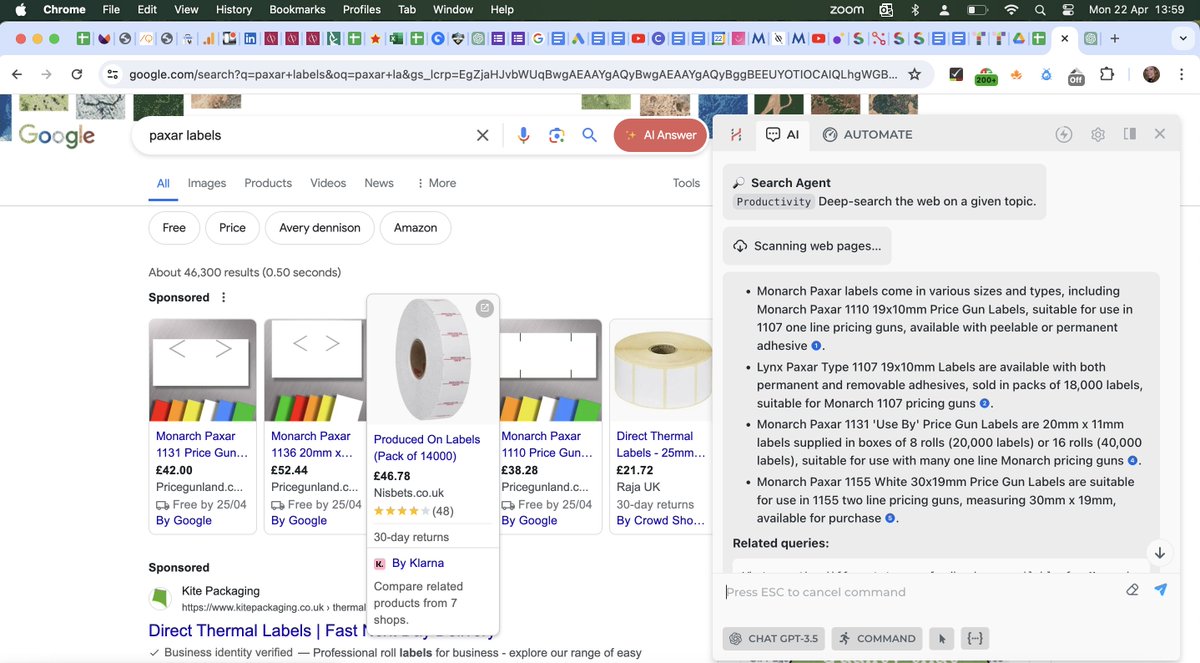Open Direct Thermal Labels 25mm product
The width and height of the screenshot is (1200, 663).
pos(660,444)
